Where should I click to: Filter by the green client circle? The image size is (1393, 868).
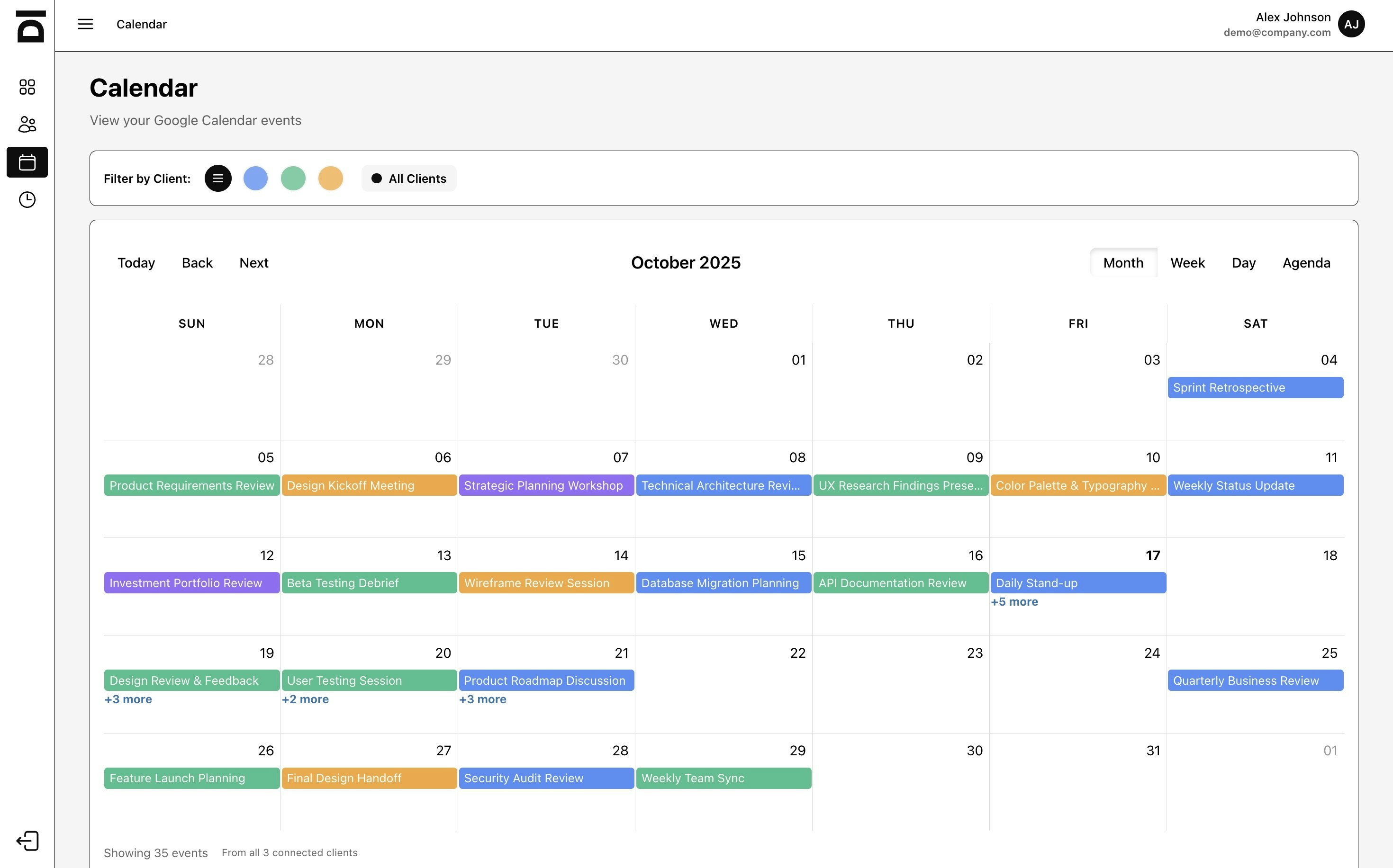(x=293, y=179)
